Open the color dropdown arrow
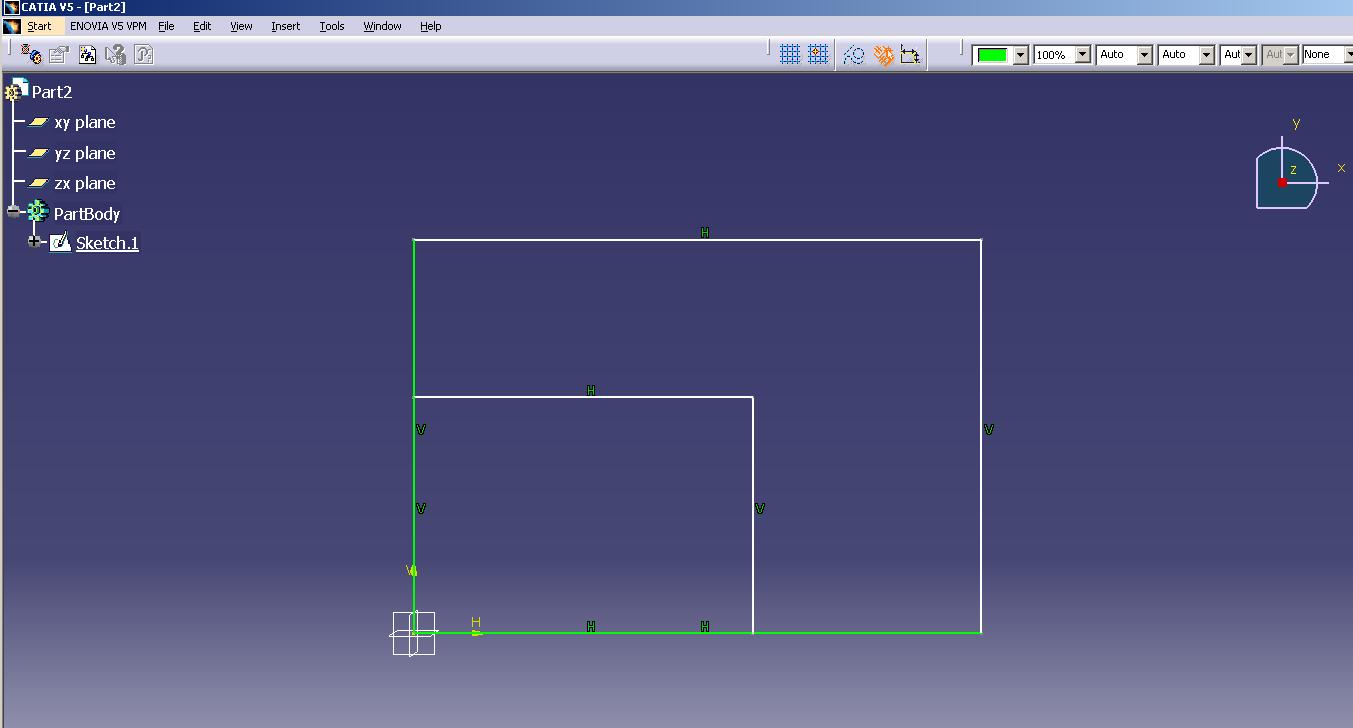The width and height of the screenshot is (1353, 728). tap(1020, 55)
